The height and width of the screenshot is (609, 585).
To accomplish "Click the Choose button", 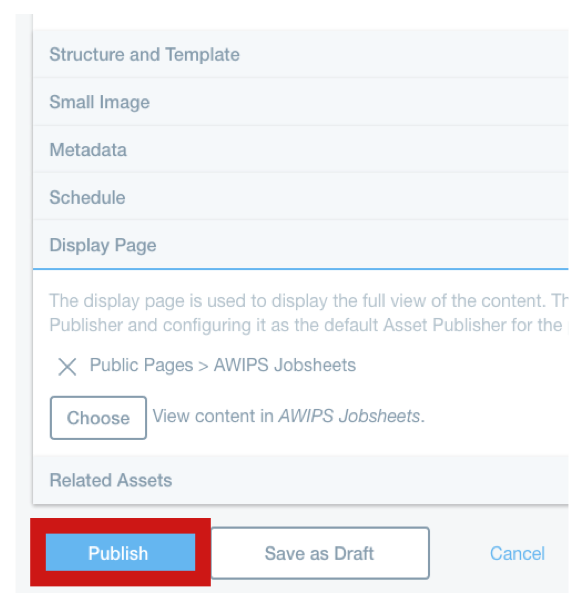I will [98, 418].
